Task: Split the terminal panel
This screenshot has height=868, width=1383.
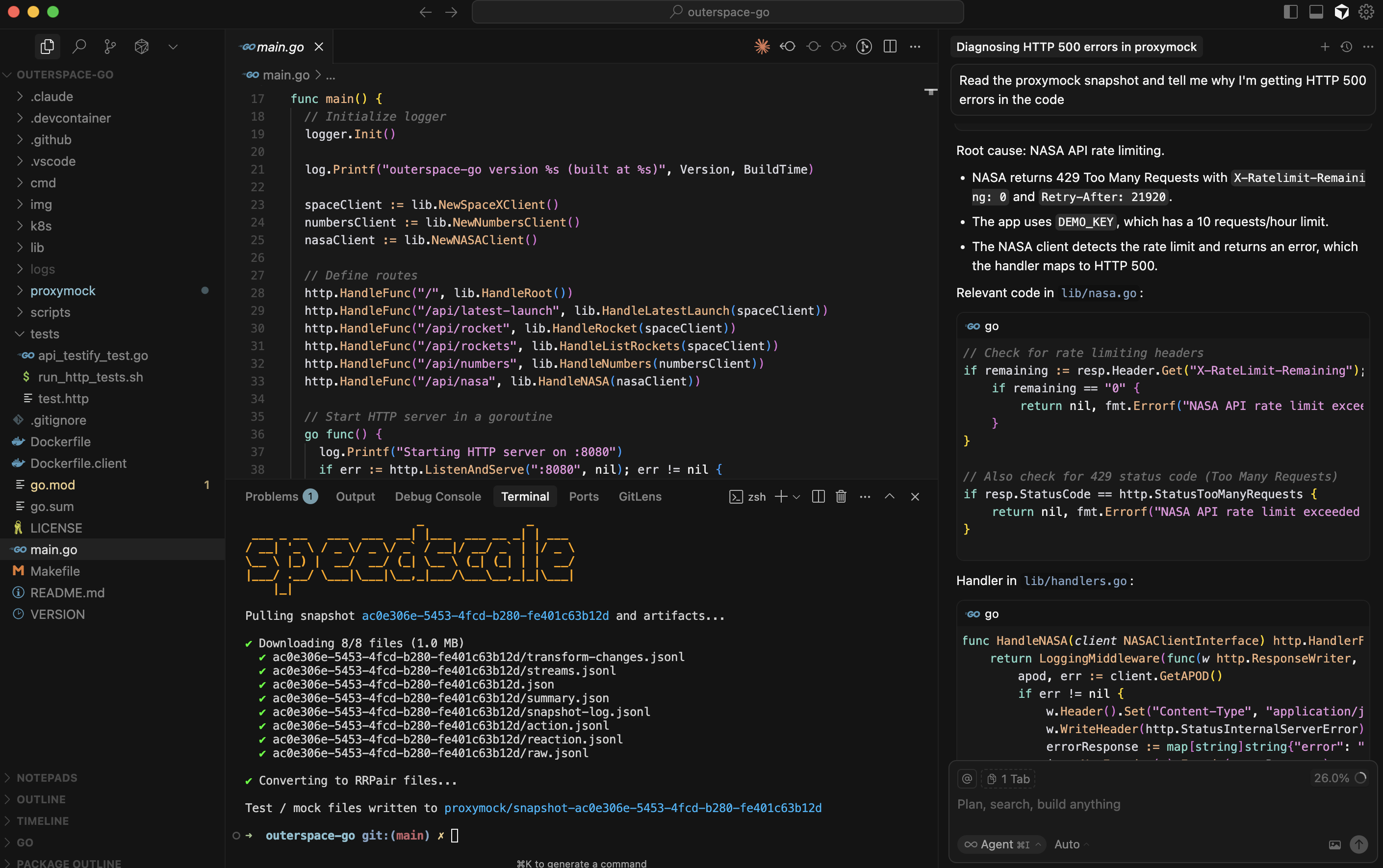Action: 818,497
